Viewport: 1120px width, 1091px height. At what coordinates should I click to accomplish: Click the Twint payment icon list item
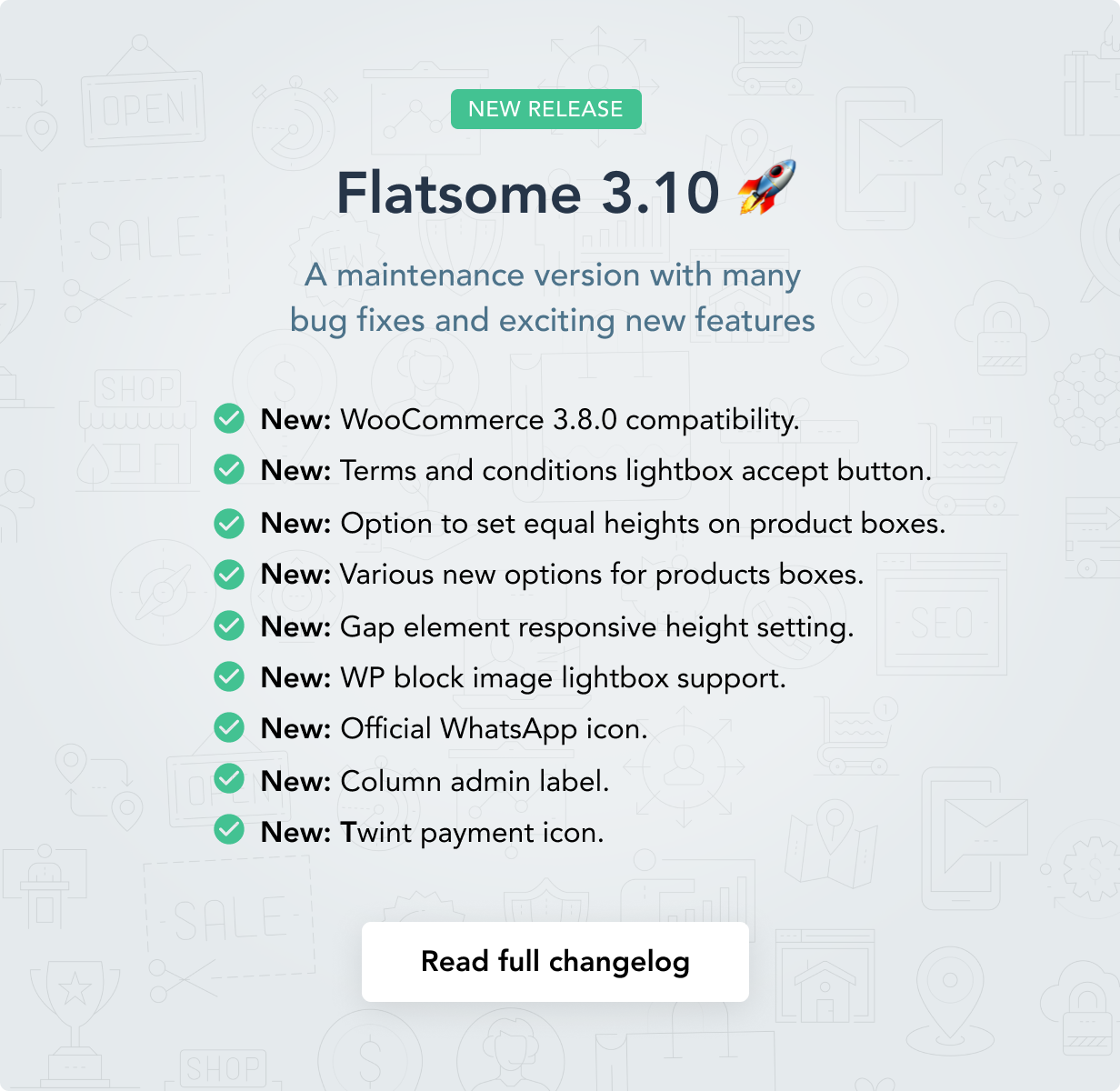point(433,833)
